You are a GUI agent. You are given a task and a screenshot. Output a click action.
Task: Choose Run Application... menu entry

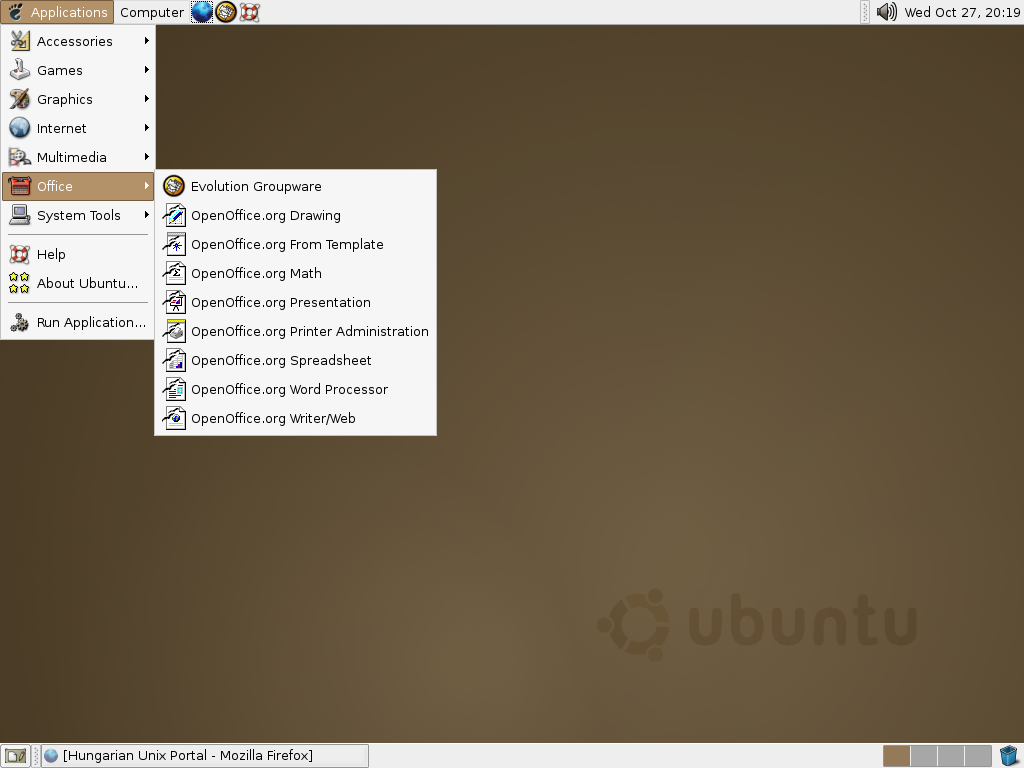point(78,322)
